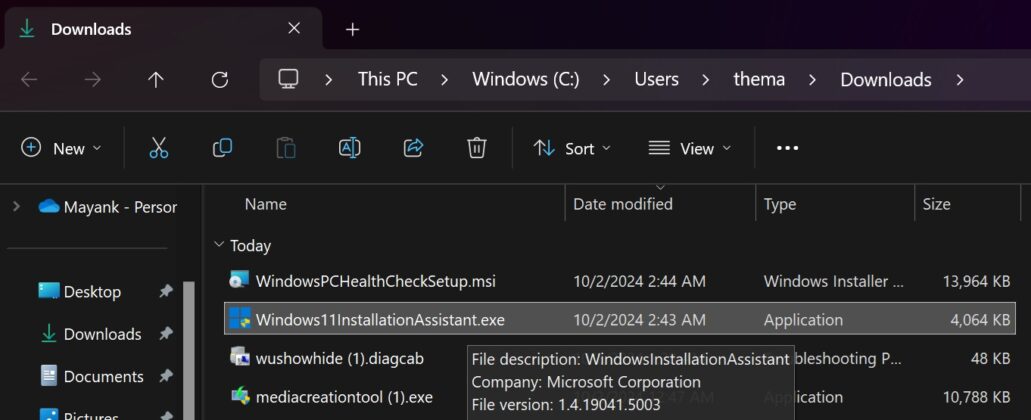Click the Users breadcrumb in address bar
Screen dimensions: 1031x420
[656, 80]
